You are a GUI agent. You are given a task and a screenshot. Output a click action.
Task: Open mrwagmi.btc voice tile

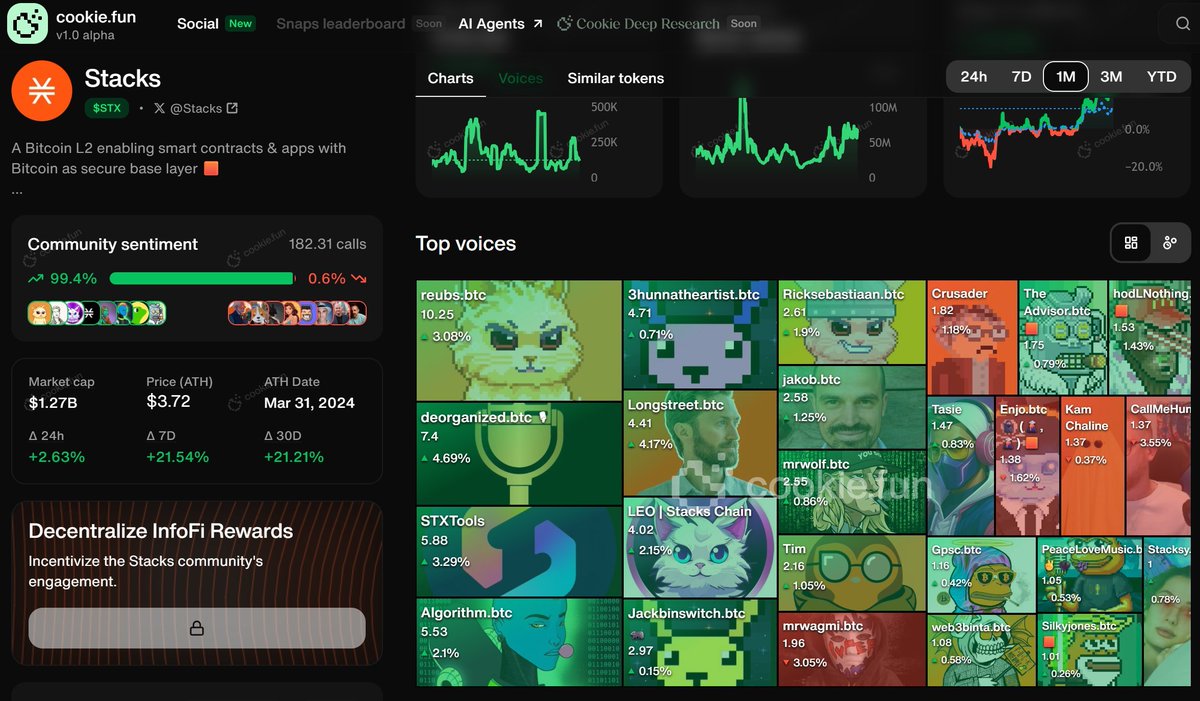852,650
